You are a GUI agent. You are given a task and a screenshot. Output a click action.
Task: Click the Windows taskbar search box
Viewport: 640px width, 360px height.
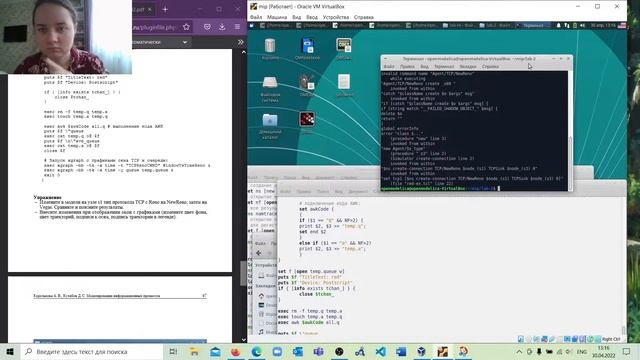point(91,351)
